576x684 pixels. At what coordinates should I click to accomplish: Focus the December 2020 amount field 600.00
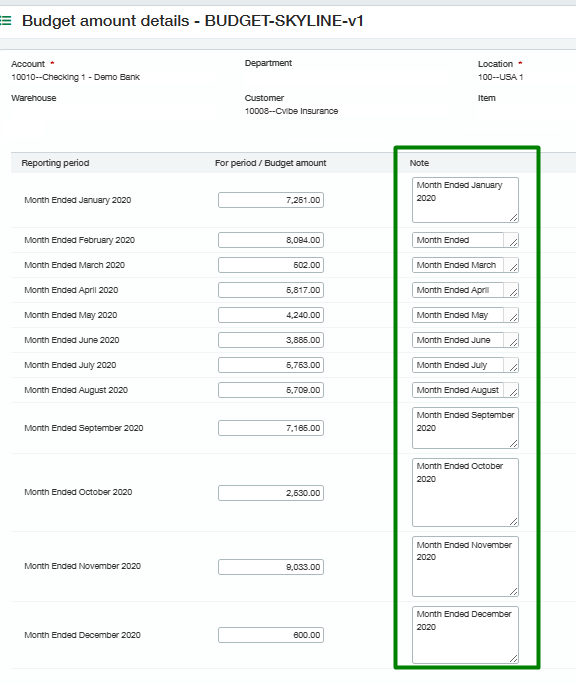(271, 635)
